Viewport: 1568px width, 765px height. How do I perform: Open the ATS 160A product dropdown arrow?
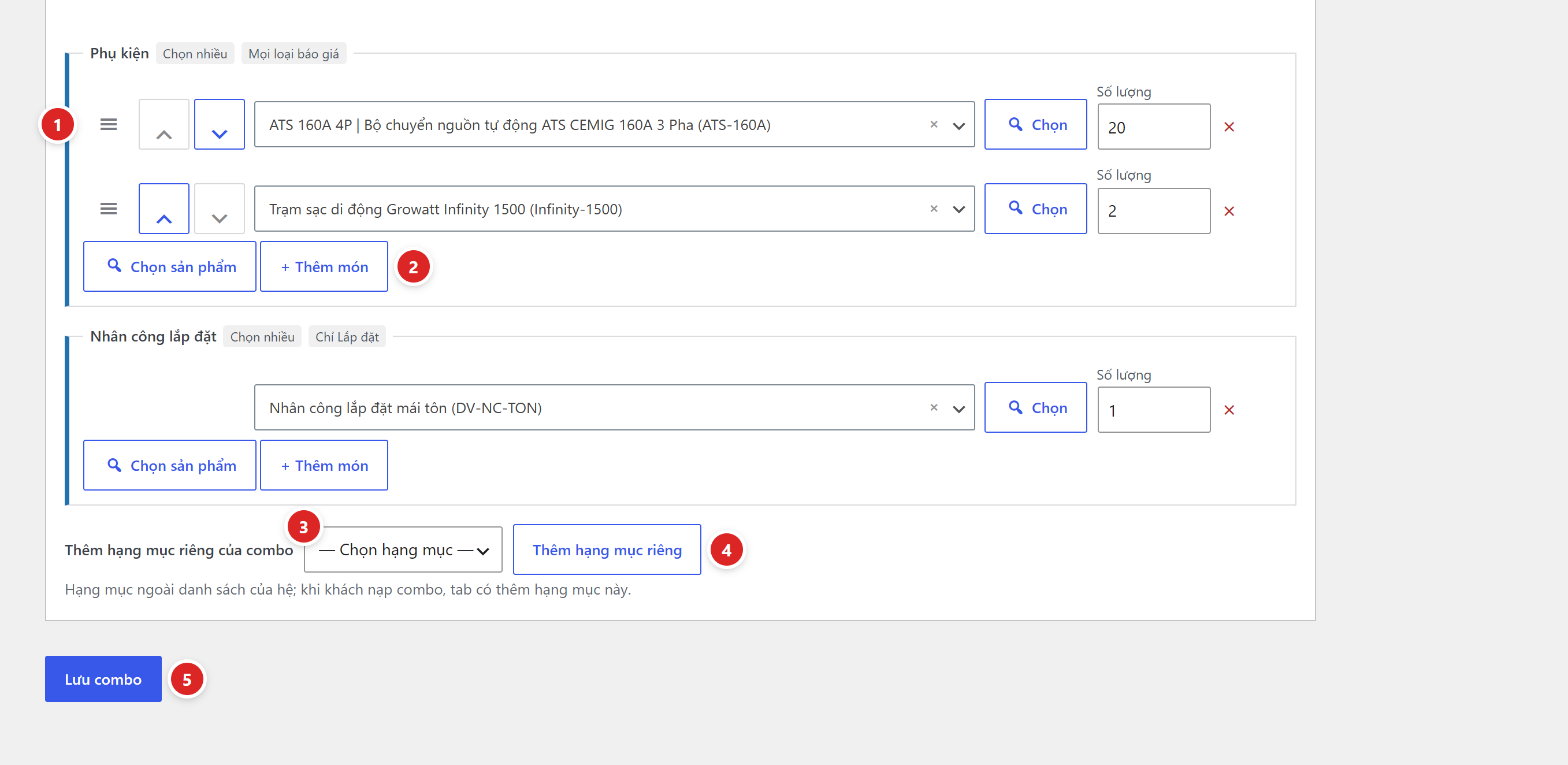click(x=958, y=126)
